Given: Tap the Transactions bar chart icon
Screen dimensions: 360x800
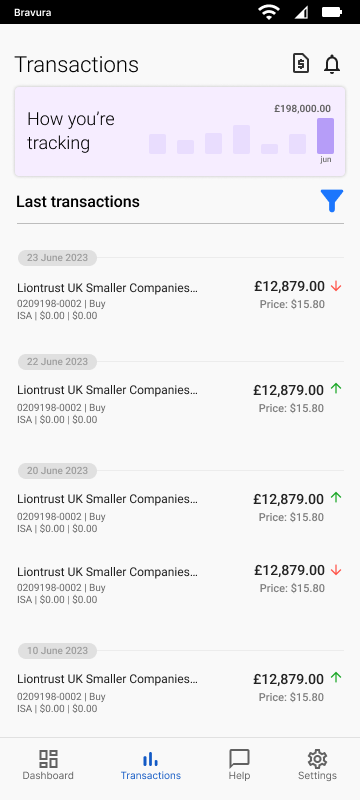Looking at the screenshot, I should coord(150,759).
